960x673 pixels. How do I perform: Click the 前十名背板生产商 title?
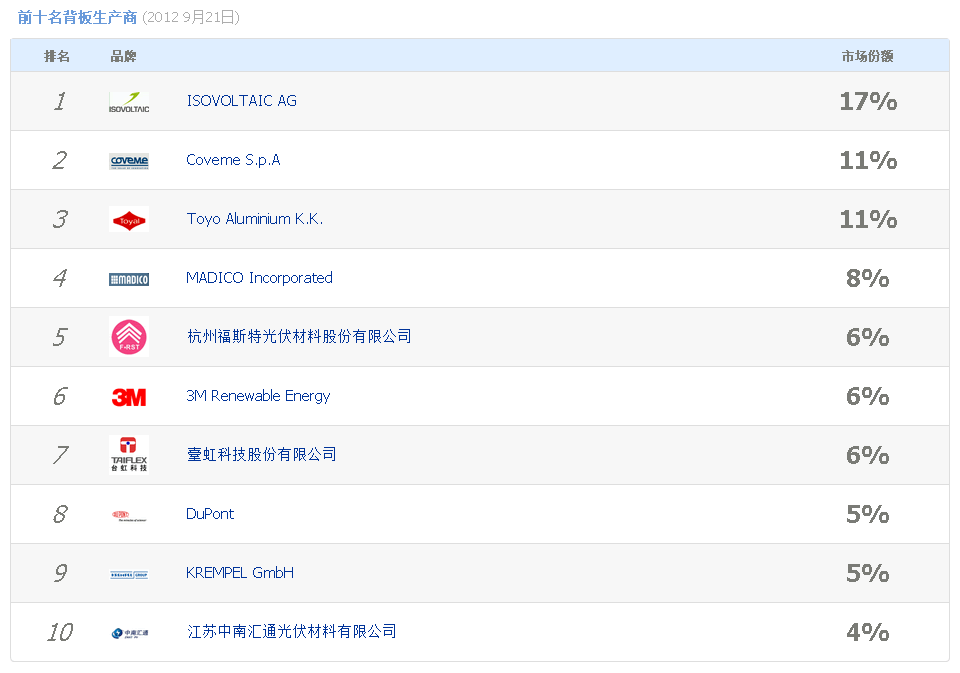pos(77,17)
